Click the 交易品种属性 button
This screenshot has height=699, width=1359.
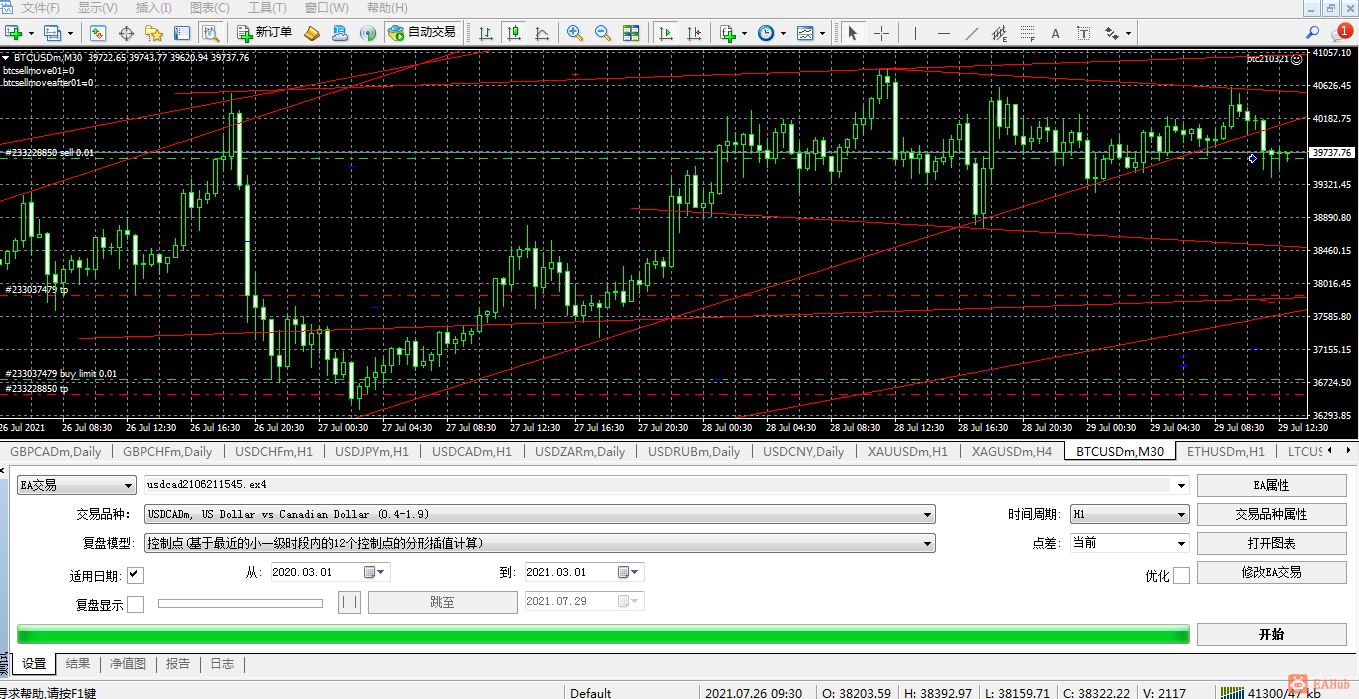[1271, 514]
